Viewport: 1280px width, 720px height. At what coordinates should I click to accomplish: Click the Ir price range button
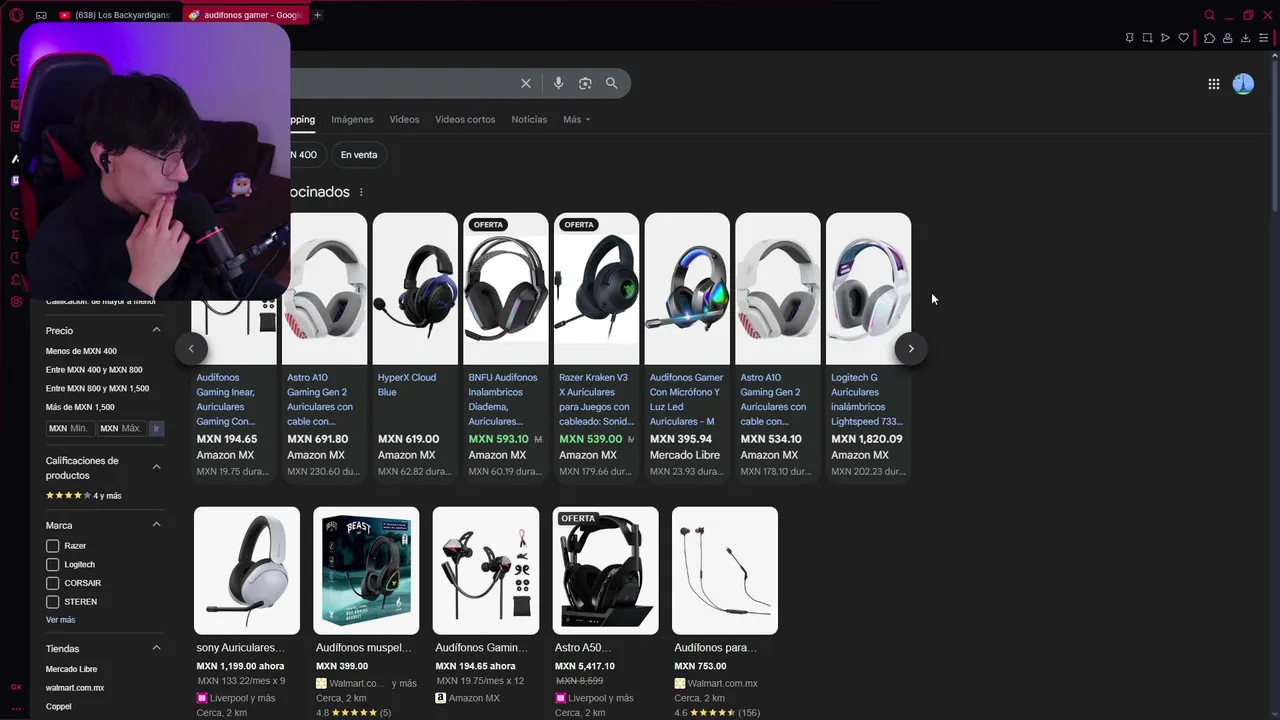point(156,428)
